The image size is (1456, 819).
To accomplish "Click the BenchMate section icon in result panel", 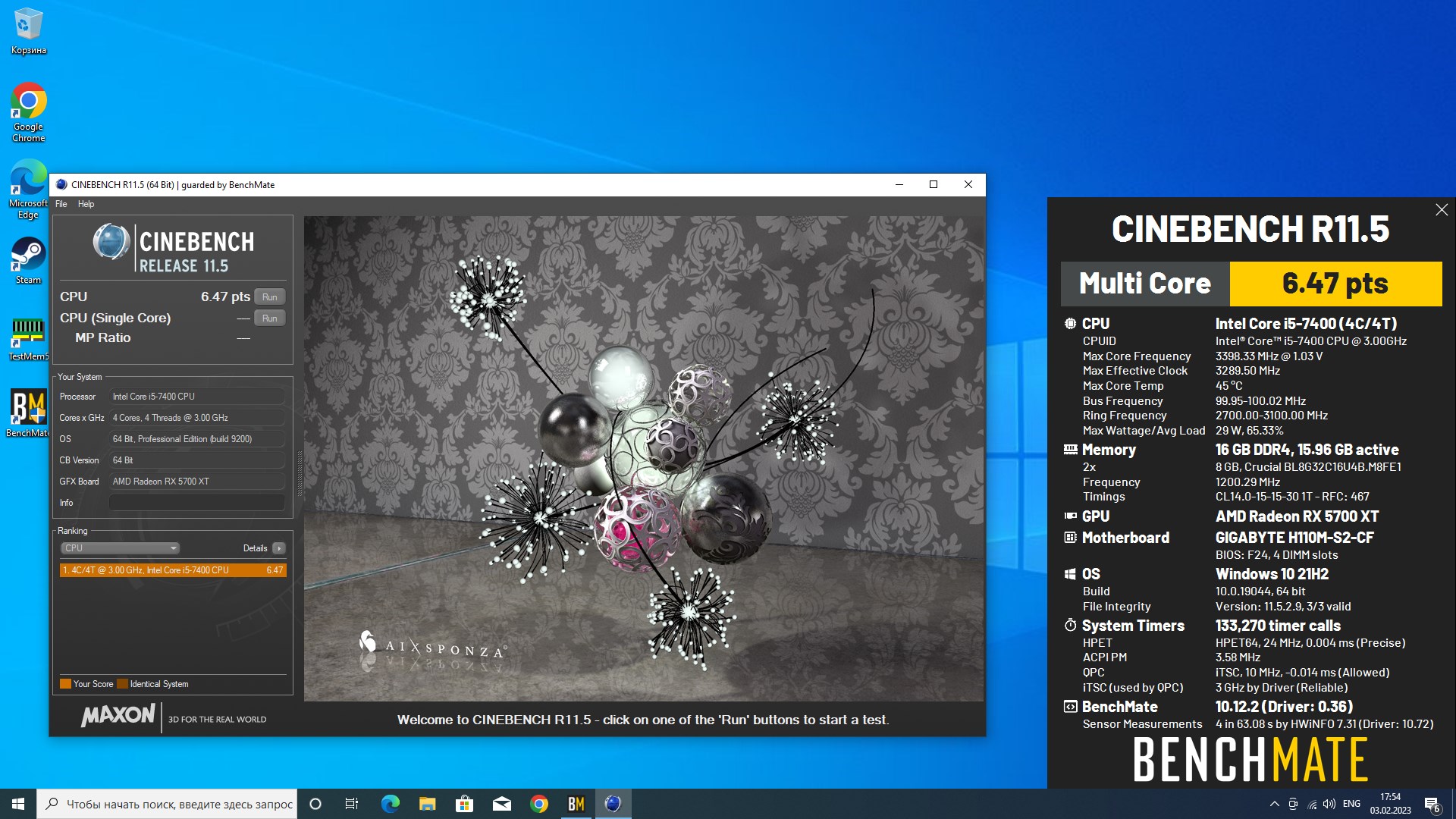I will (x=1070, y=707).
